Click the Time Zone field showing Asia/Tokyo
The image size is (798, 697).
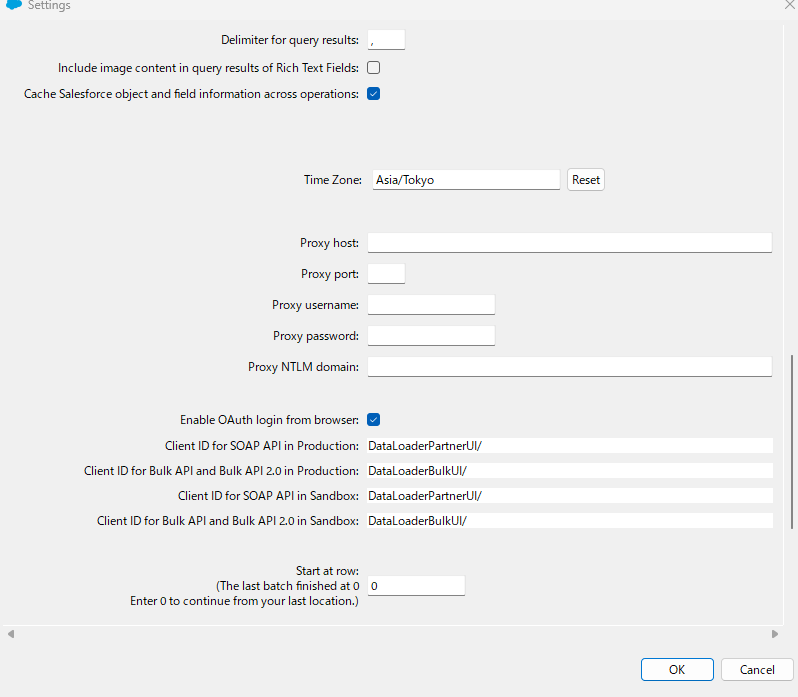pyautogui.click(x=466, y=180)
